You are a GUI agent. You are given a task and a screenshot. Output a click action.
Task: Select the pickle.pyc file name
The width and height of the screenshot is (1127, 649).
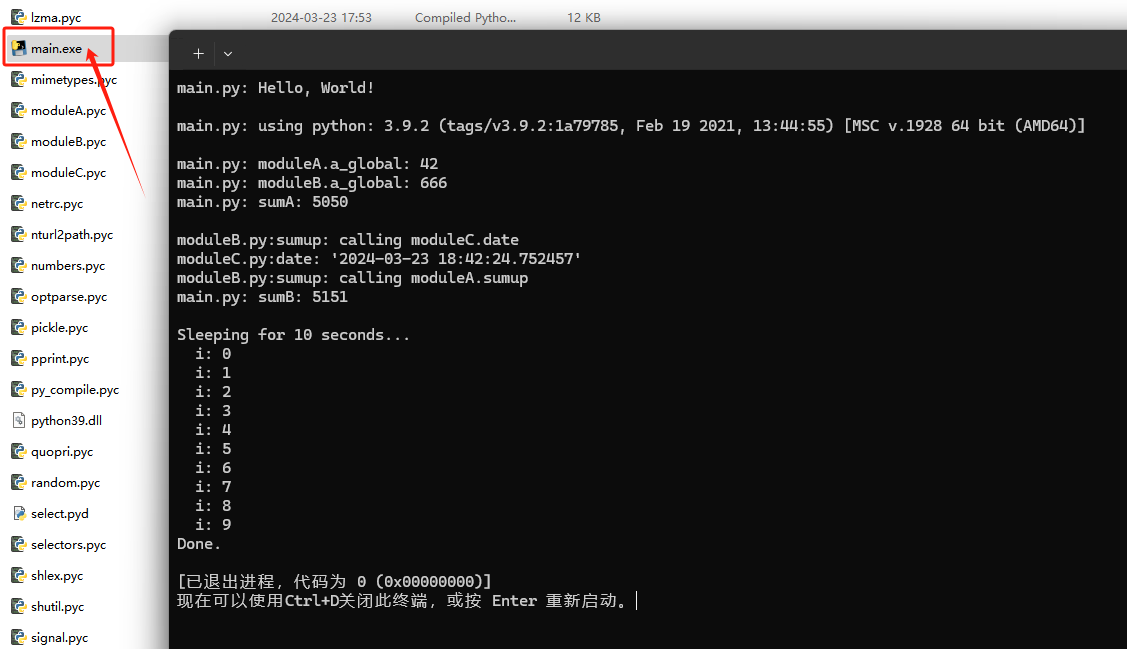[60, 327]
